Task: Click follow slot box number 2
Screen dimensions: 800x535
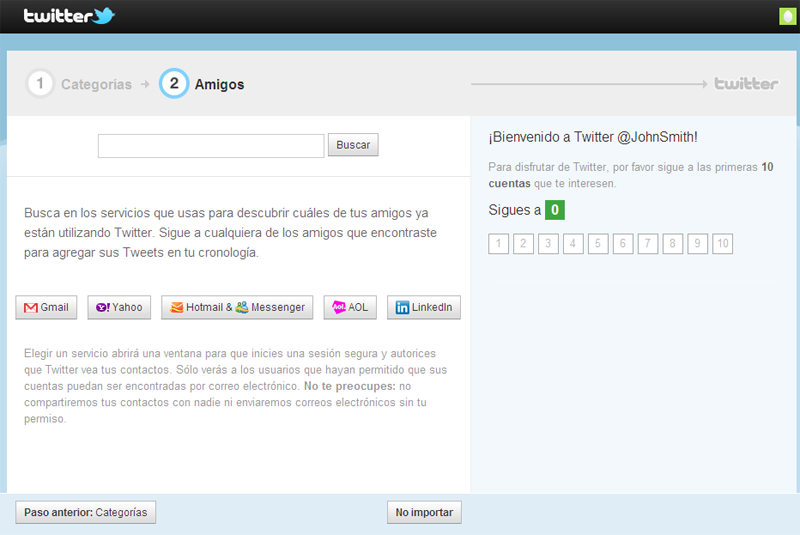Action: (523, 244)
